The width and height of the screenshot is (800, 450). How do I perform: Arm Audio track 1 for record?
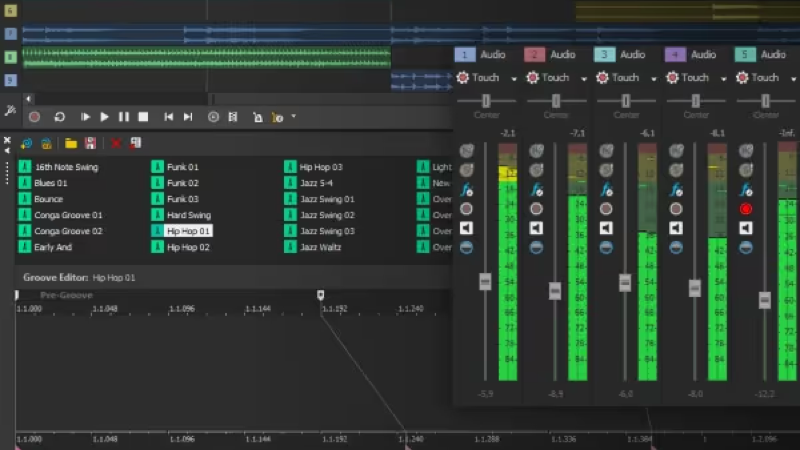[466, 209]
